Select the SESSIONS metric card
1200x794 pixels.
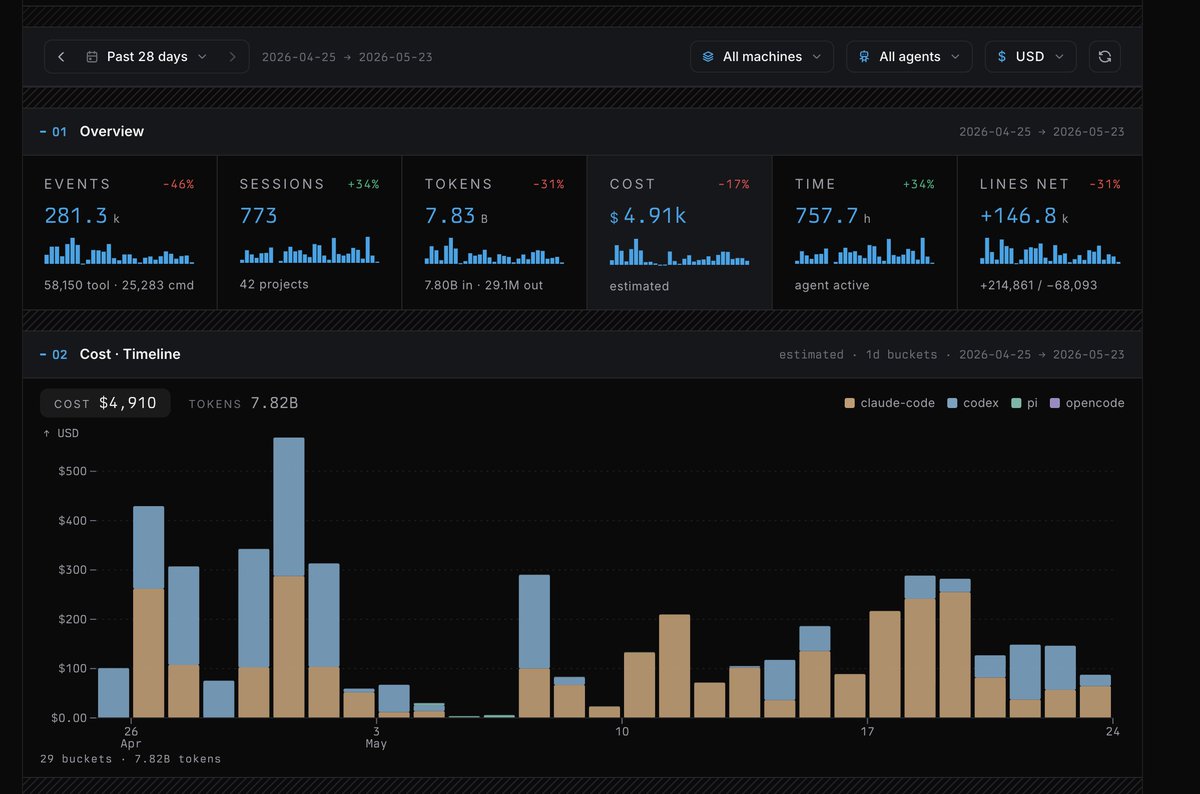[309, 232]
